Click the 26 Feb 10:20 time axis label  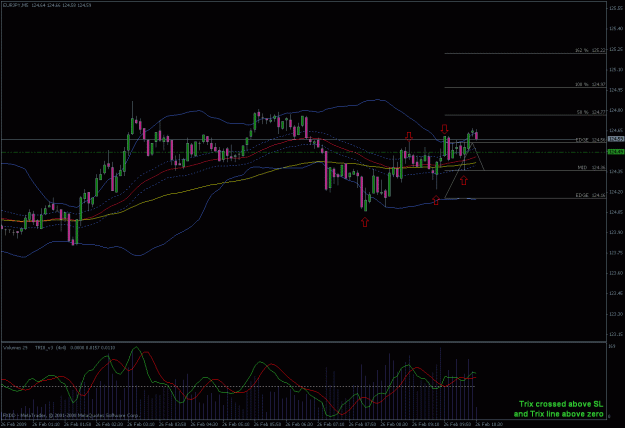pos(487,424)
